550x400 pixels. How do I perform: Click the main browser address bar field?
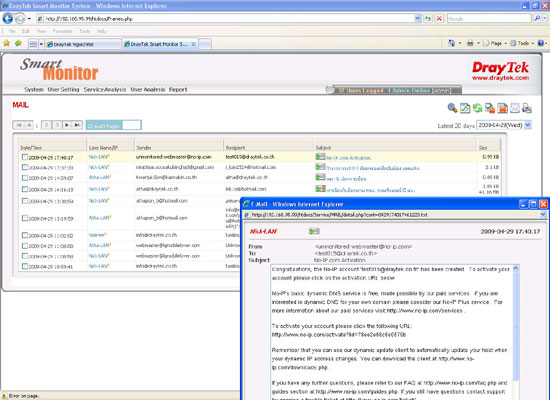click(225, 19)
